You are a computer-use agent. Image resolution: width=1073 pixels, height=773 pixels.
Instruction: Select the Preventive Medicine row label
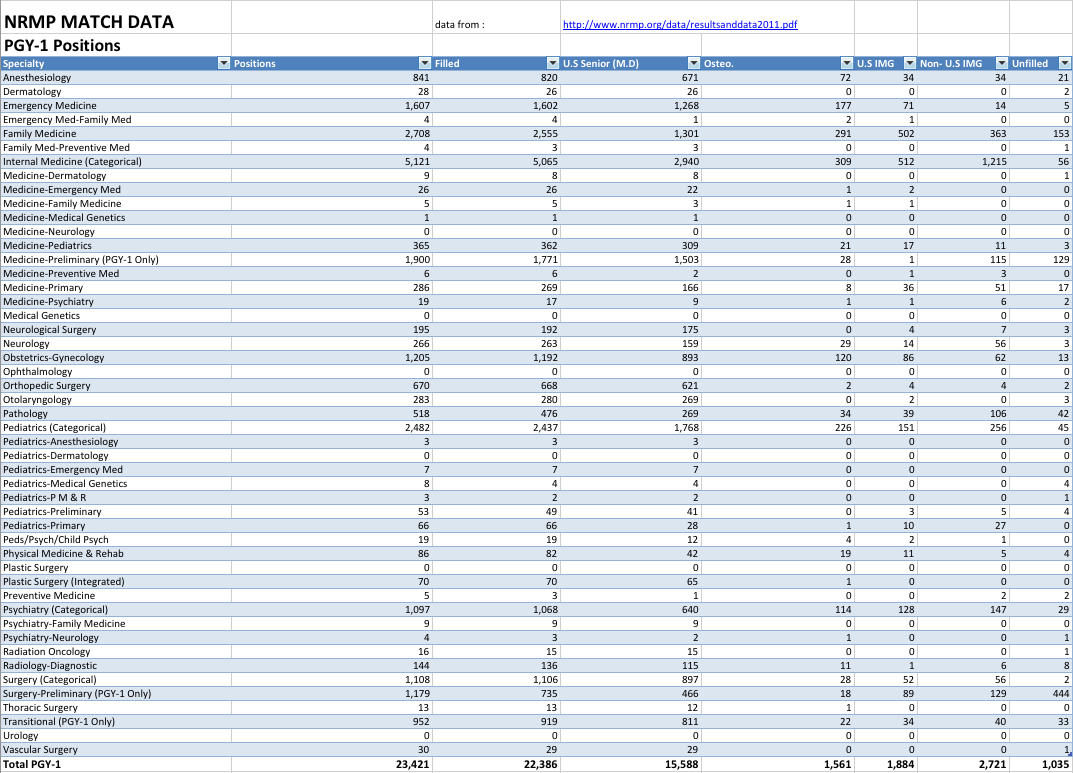click(x=116, y=596)
